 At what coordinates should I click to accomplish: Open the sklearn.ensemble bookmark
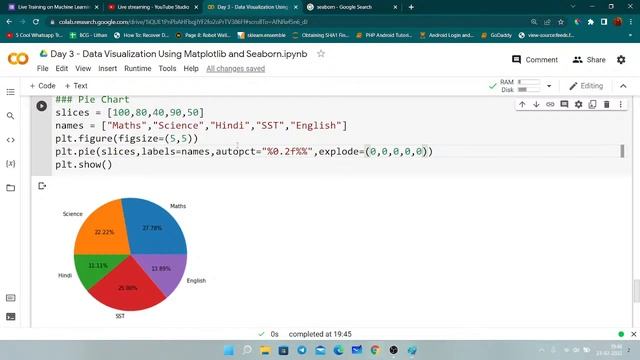(x=261, y=35)
